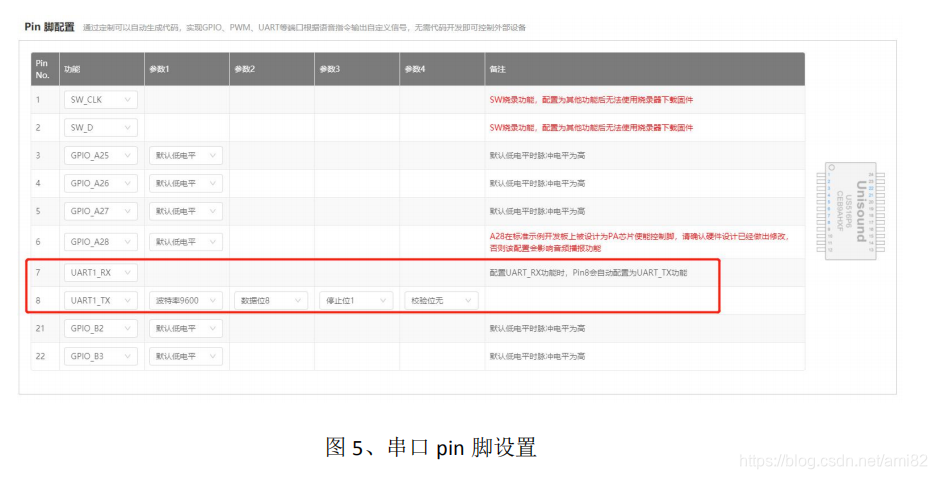Click the Pin No. column header

[x=45, y=69]
